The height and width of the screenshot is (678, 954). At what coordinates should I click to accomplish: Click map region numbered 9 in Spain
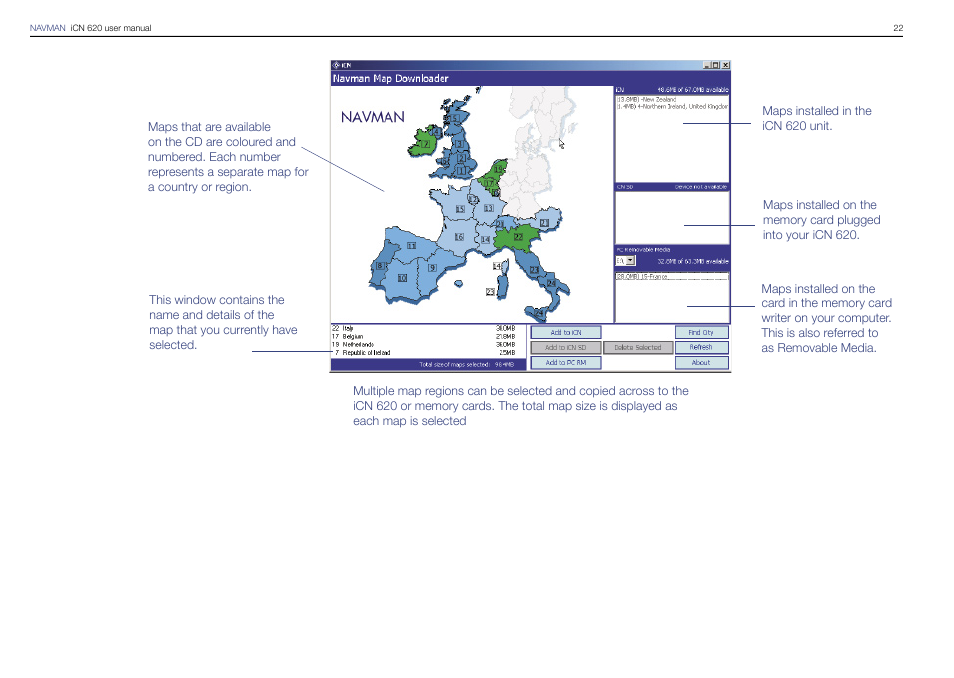click(432, 268)
